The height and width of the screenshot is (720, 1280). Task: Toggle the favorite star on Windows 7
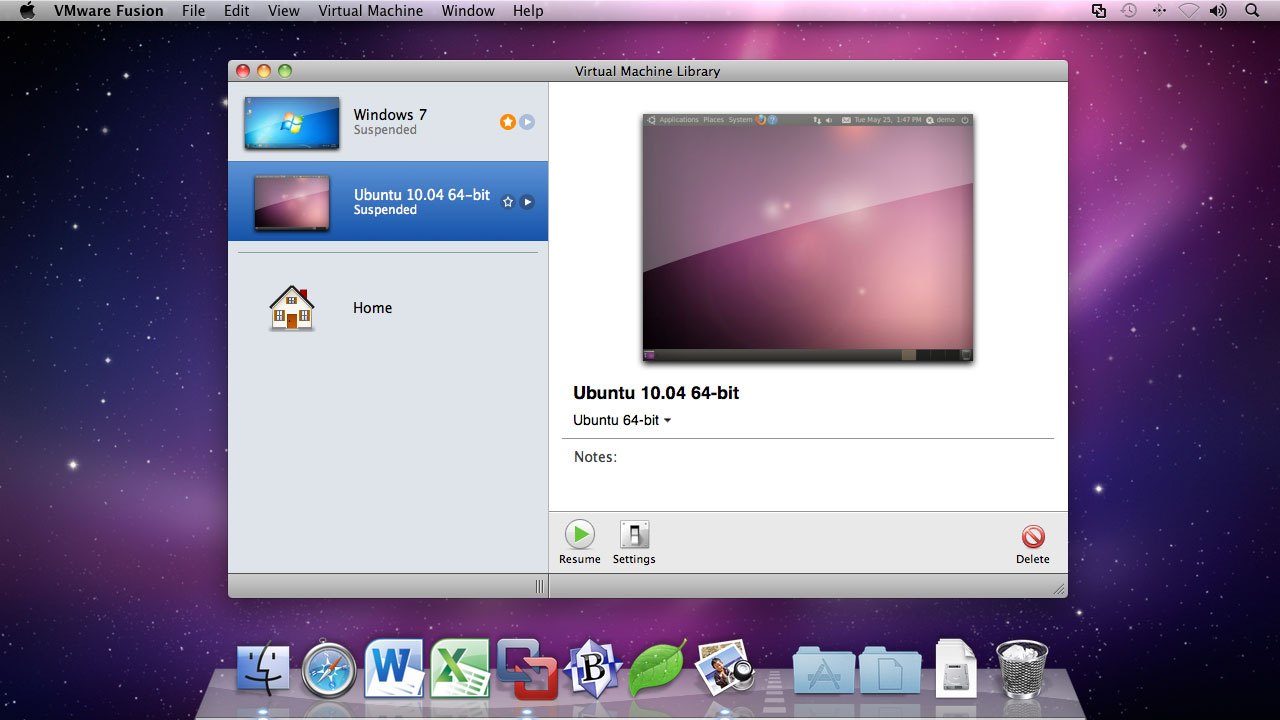[507, 122]
